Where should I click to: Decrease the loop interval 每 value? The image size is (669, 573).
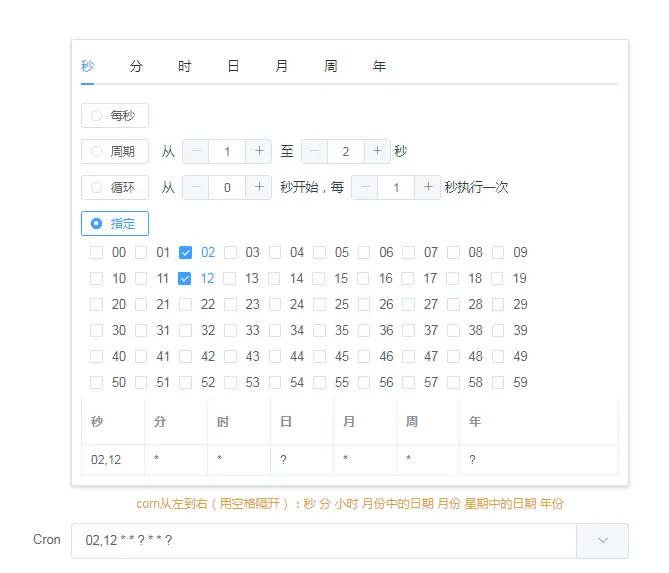coord(364,187)
